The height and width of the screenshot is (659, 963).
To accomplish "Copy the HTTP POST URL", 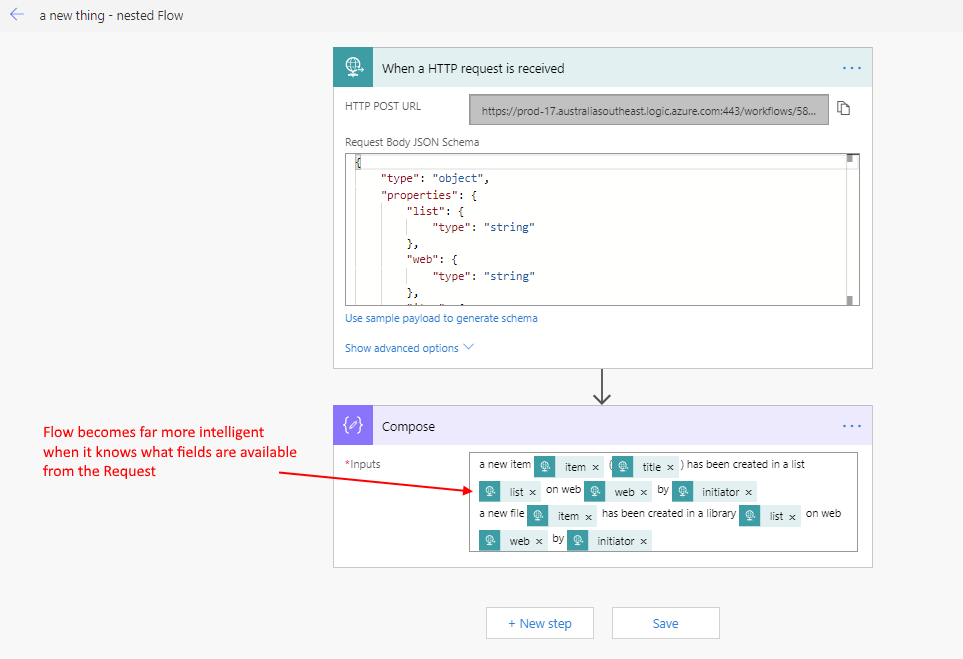I will point(843,109).
